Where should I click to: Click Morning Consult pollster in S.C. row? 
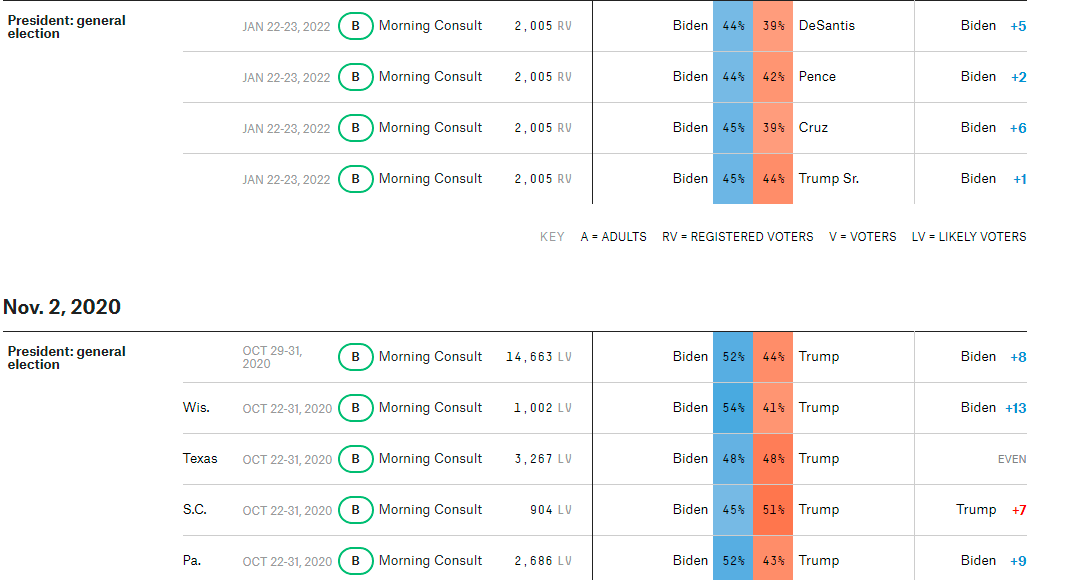[x=430, y=509]
